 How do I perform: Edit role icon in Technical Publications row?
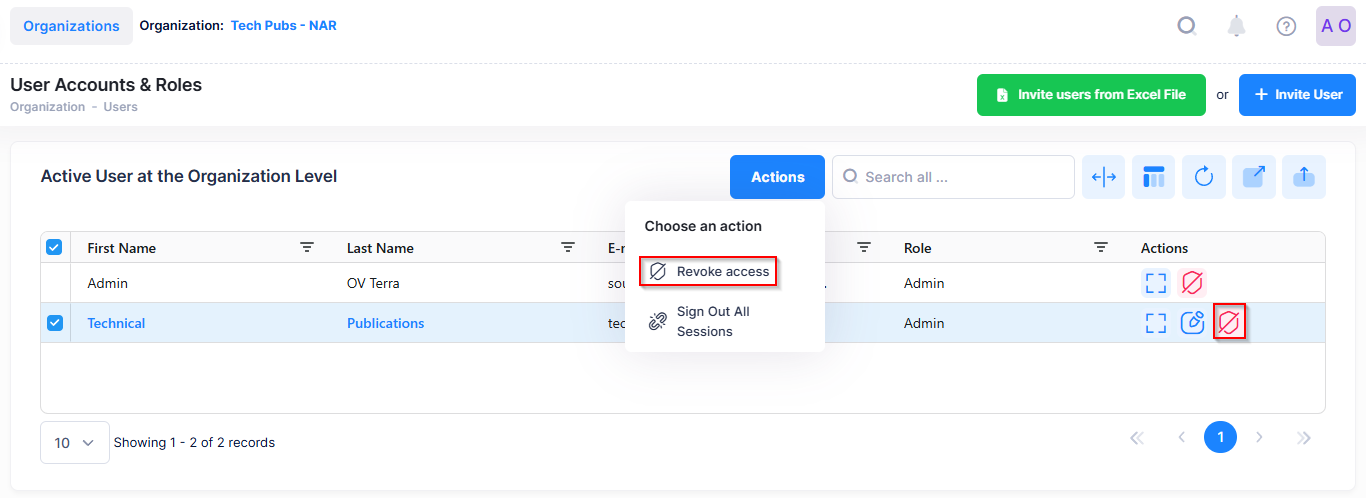coord(1192,323)
